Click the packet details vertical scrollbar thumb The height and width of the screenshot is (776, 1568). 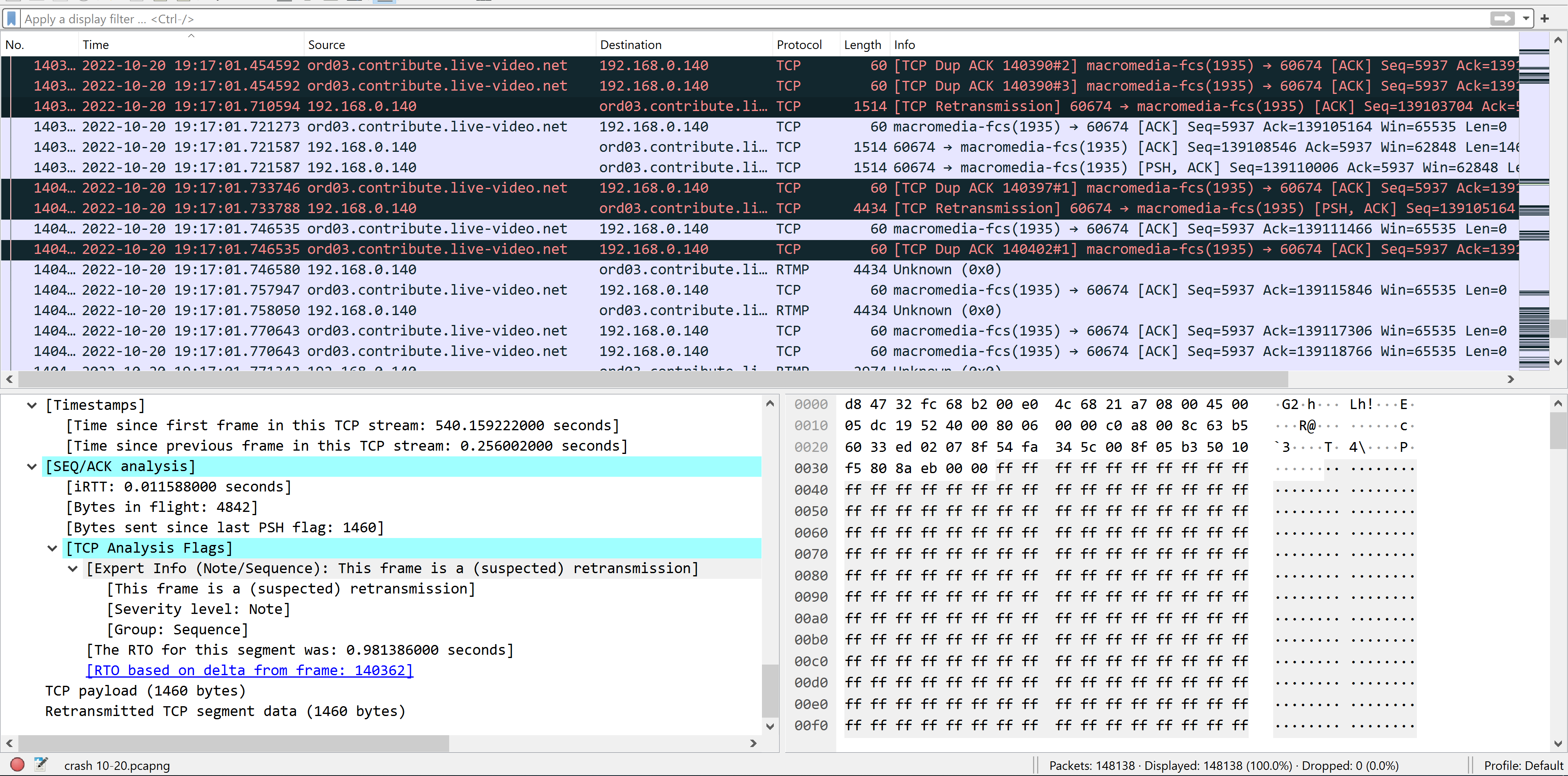coord(769,691)
